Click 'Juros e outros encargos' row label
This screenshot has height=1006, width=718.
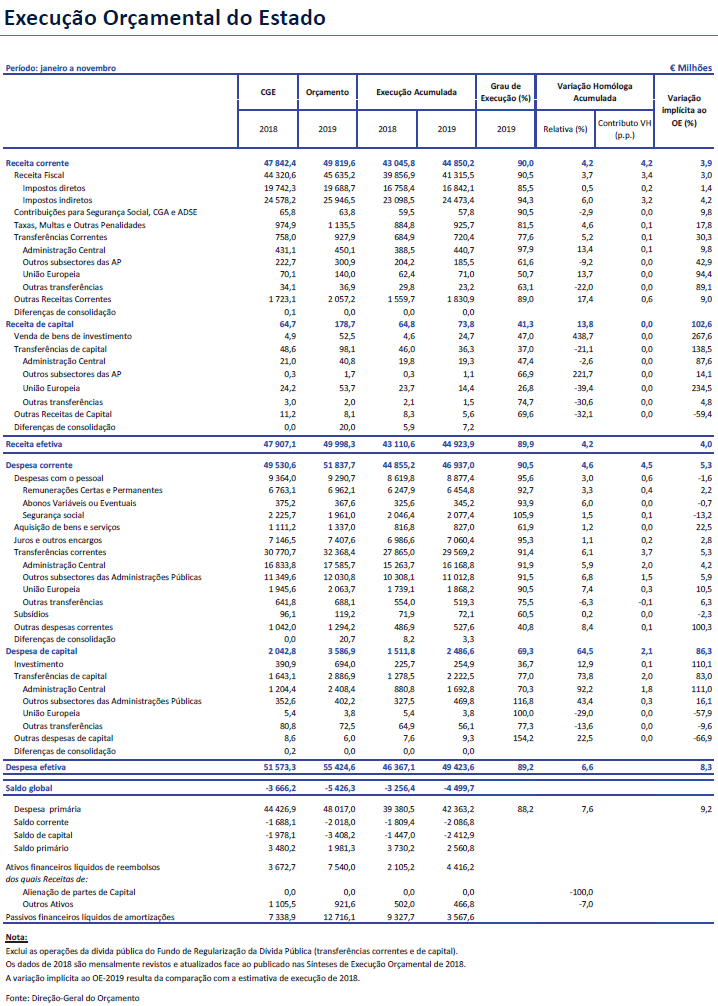(x=58, y=540)
